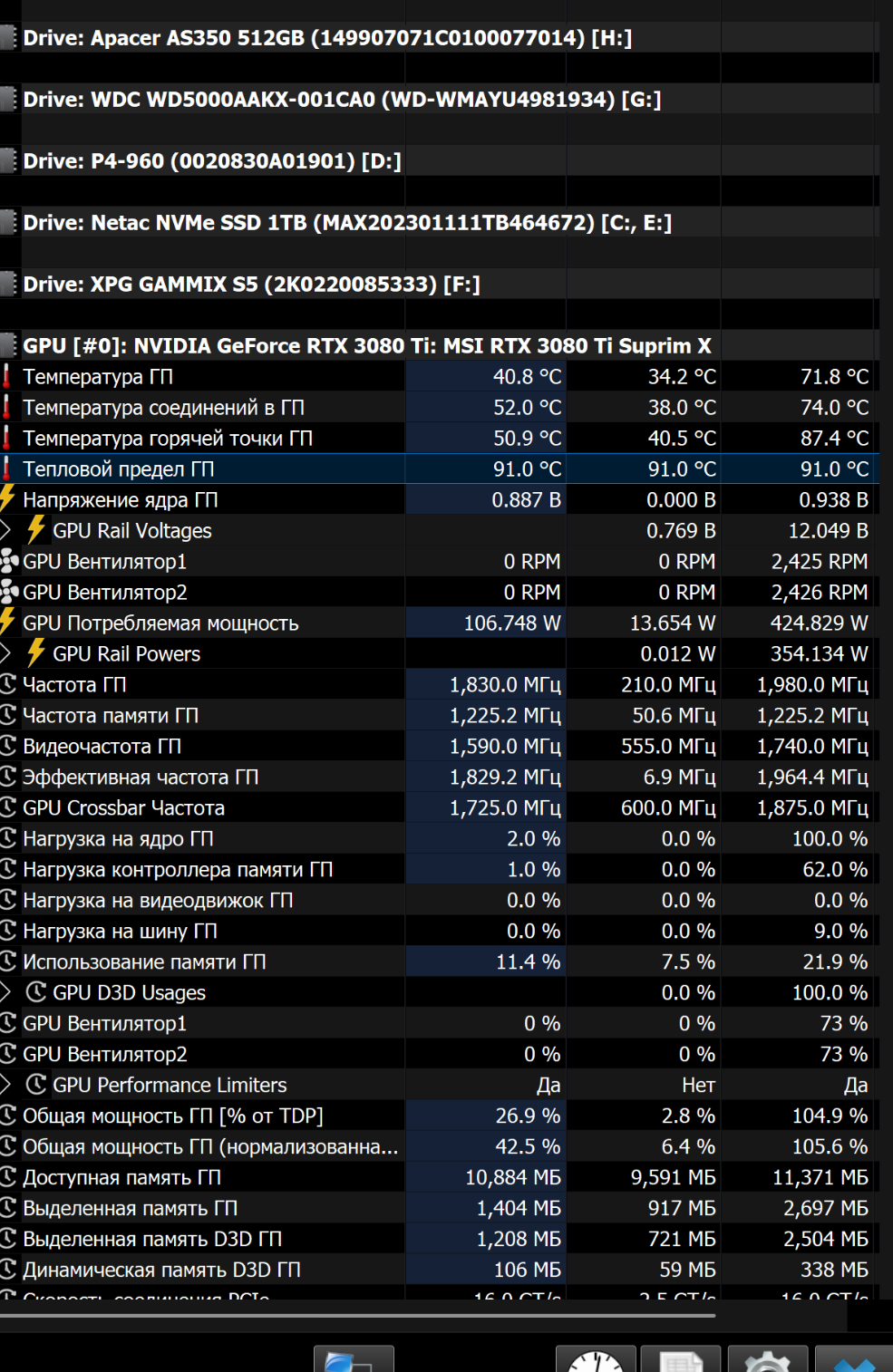
Task: Open the clock timer button in bottom toolbar
Action: pyautogui.click(x=596, y=1358)
